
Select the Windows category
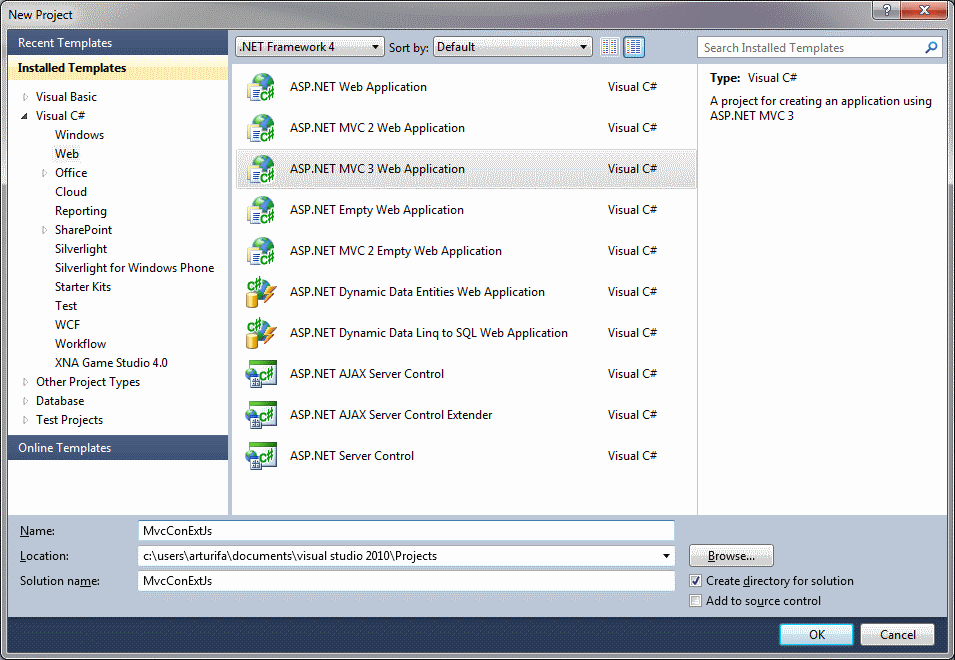pyautogui.click(x=79, y=135)
